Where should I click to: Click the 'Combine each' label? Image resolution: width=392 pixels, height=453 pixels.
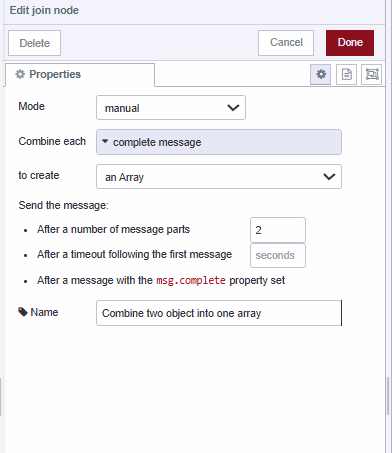[52, 141]
